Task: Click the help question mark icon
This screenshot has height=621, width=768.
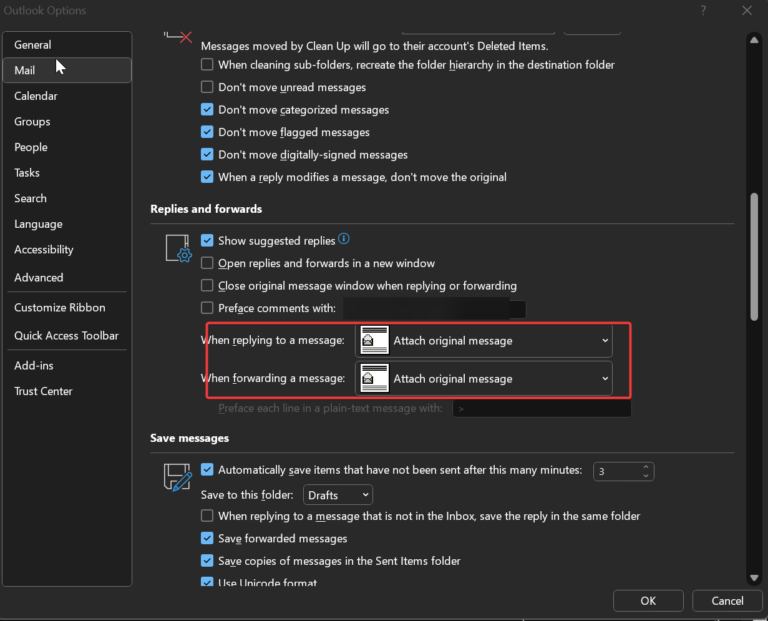Action: click(x=703, y=10)
